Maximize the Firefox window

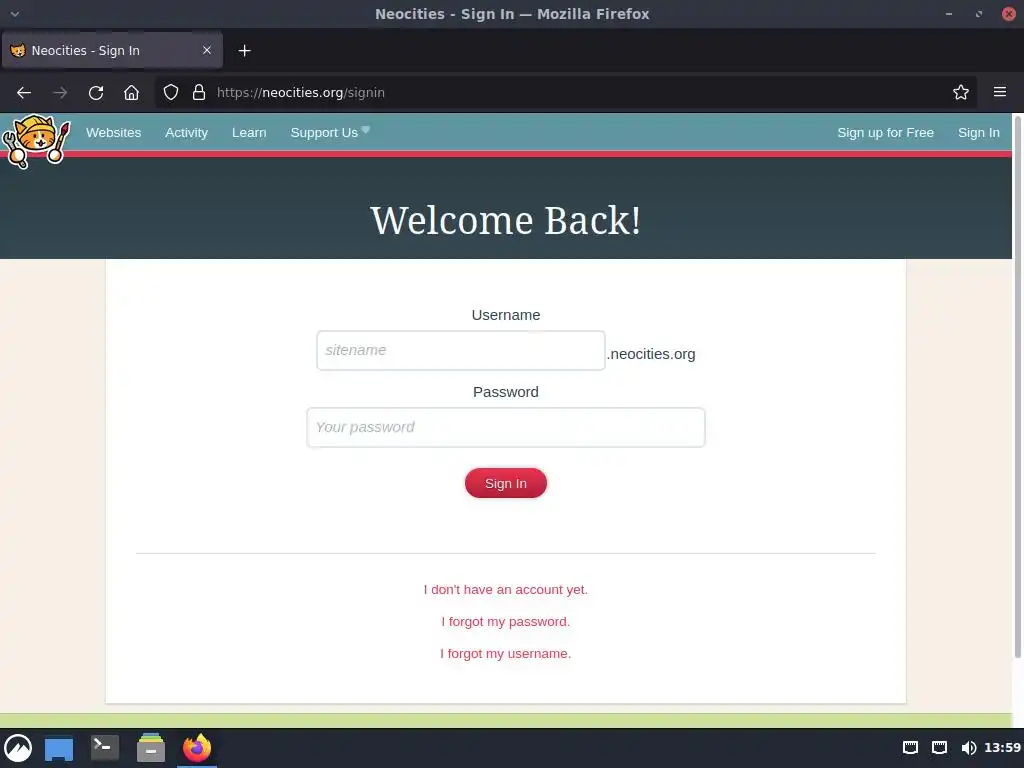coord(978,14)
